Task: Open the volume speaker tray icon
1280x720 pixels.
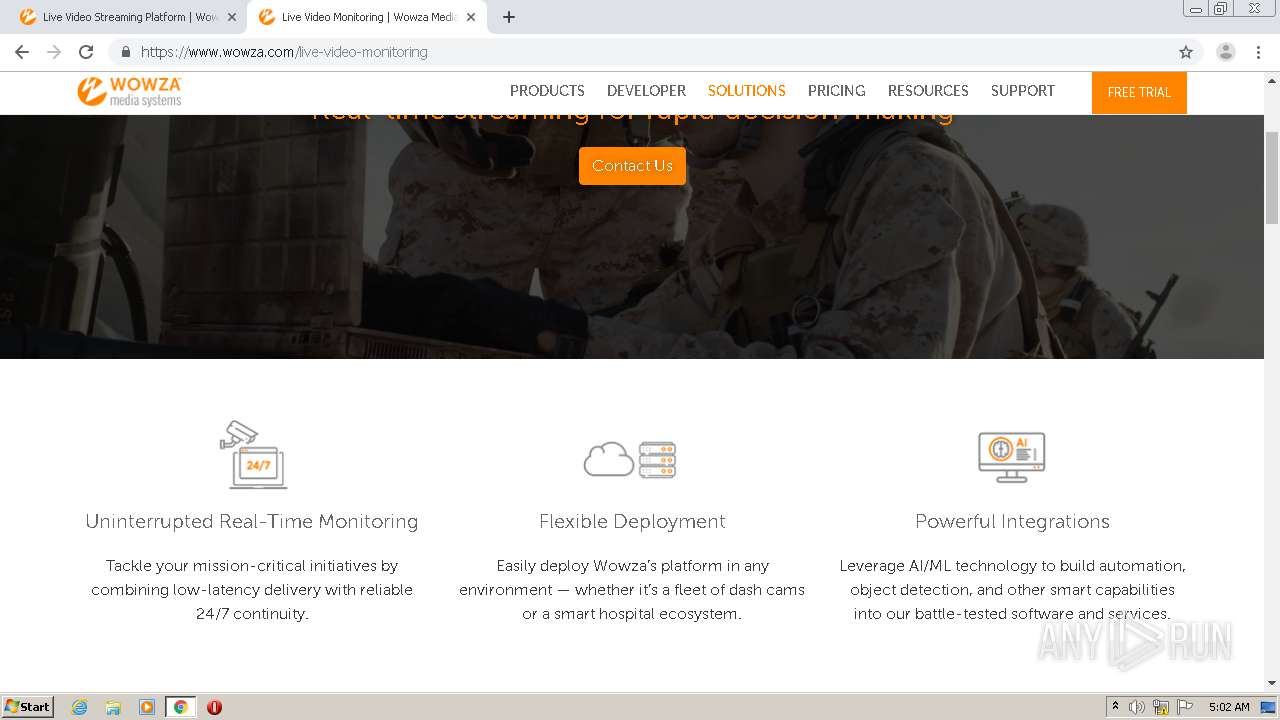Action: tap(1137, 707)
